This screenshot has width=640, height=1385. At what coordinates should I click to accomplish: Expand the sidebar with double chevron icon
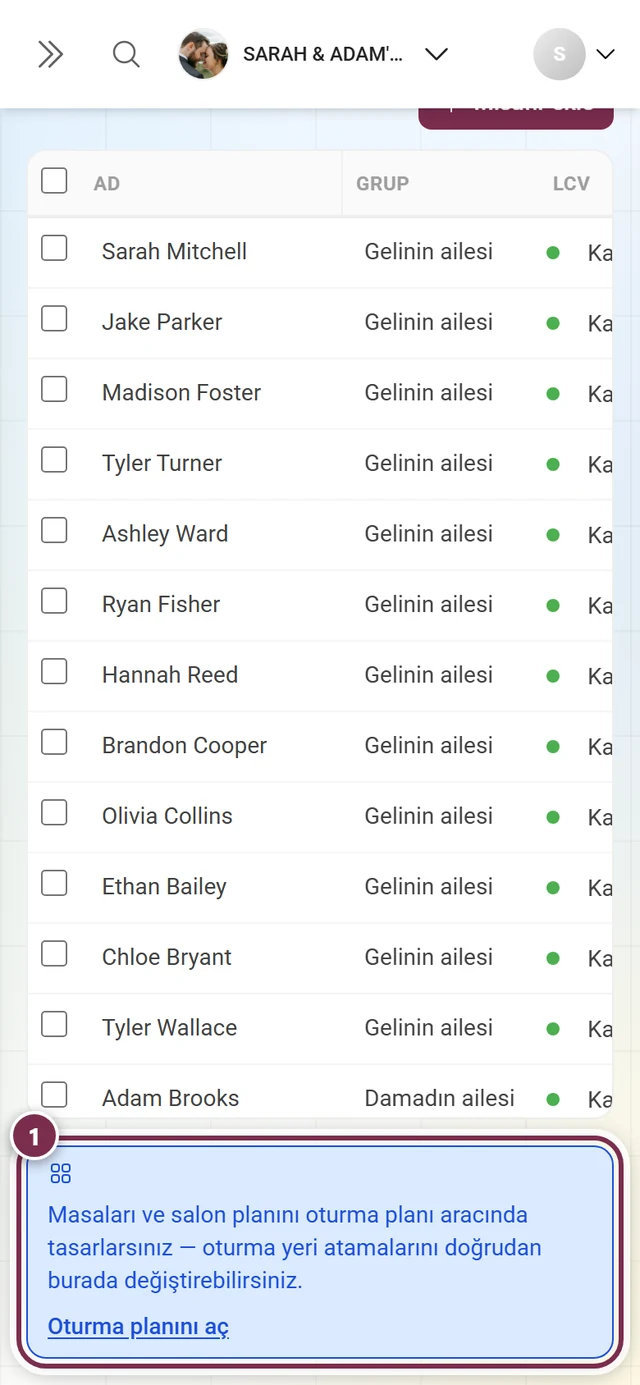(50, 54)
